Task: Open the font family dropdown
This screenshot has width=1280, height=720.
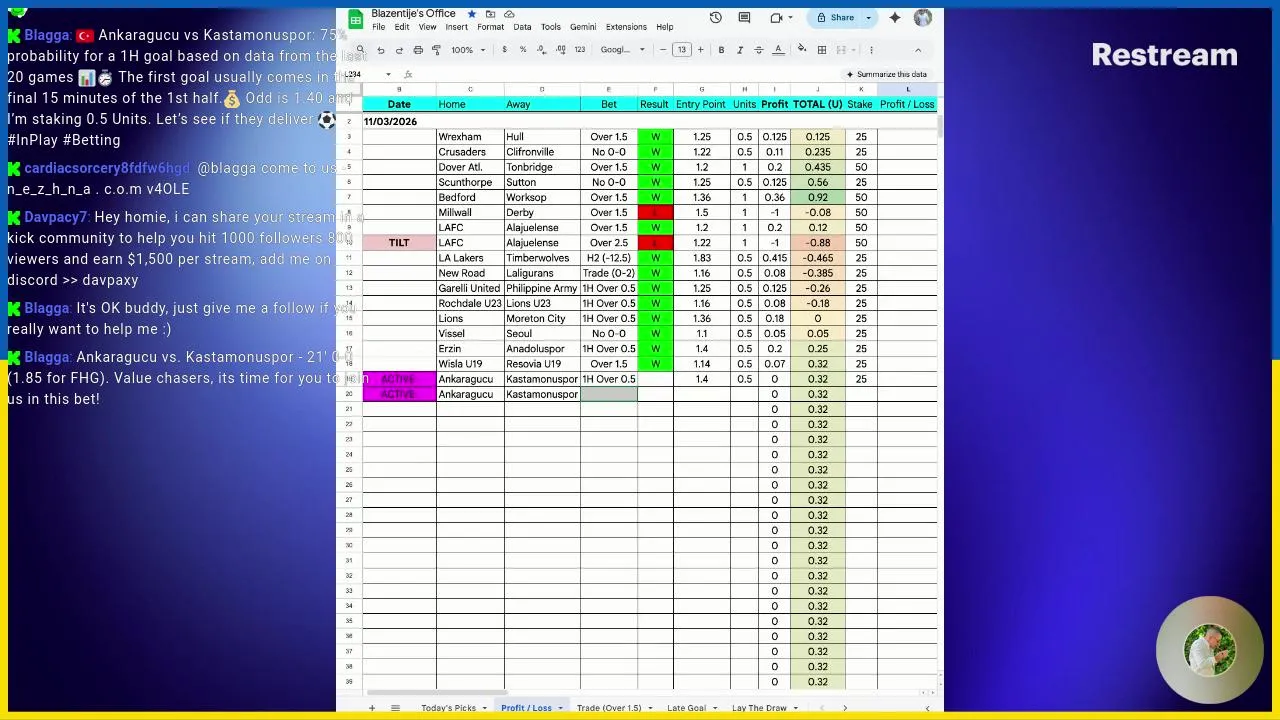Action: [x=622, y=49]
